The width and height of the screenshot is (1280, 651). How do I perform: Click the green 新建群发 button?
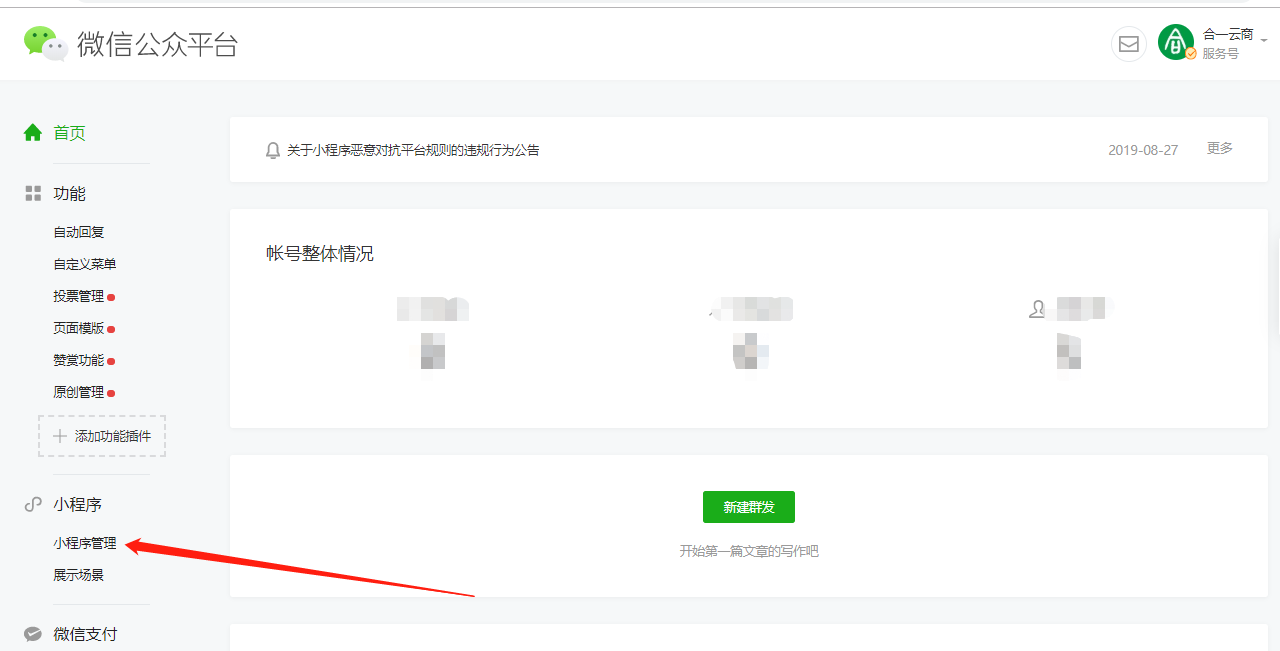[749, 507]
